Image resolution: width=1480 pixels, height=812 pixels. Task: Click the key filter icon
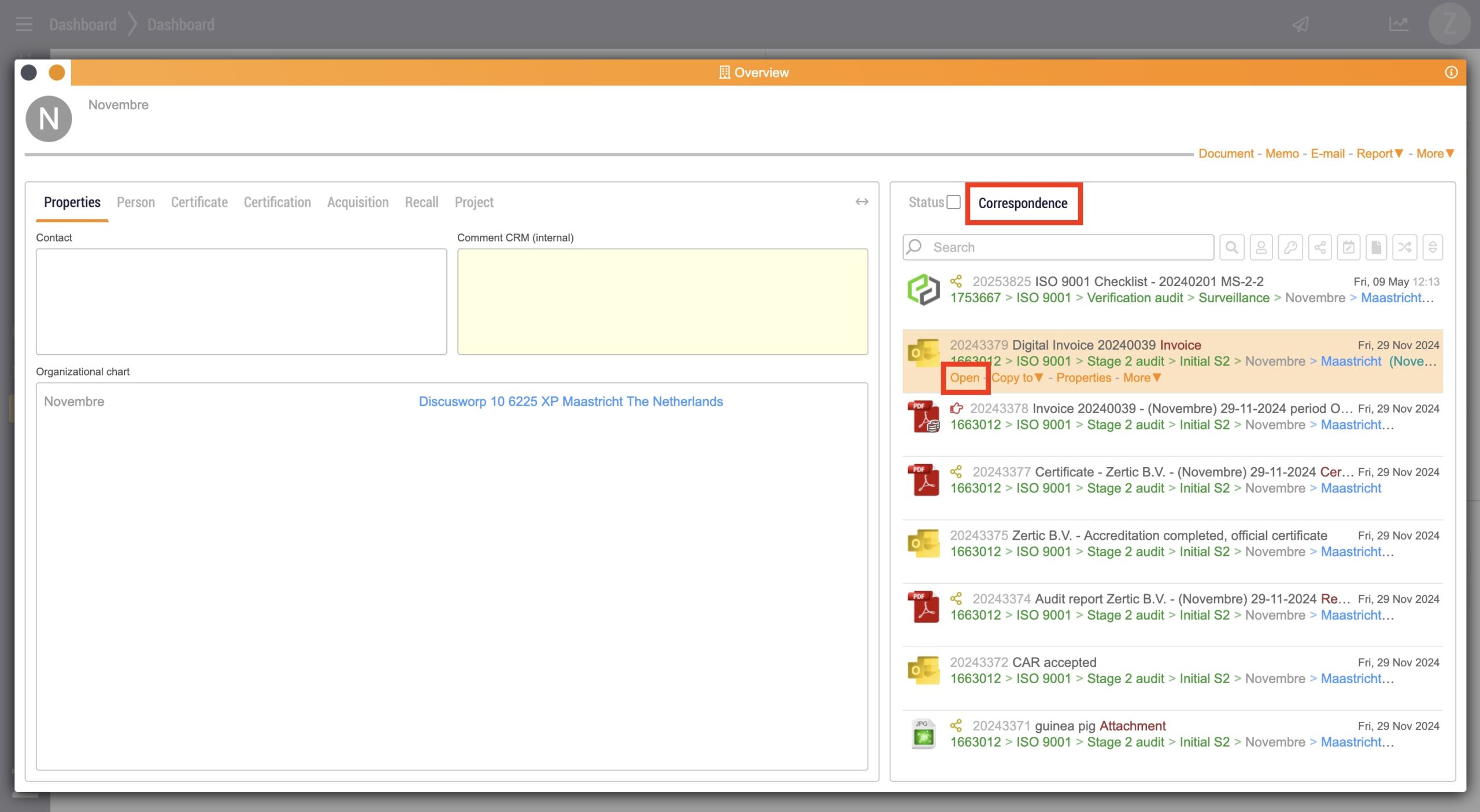click(1290, 247)
